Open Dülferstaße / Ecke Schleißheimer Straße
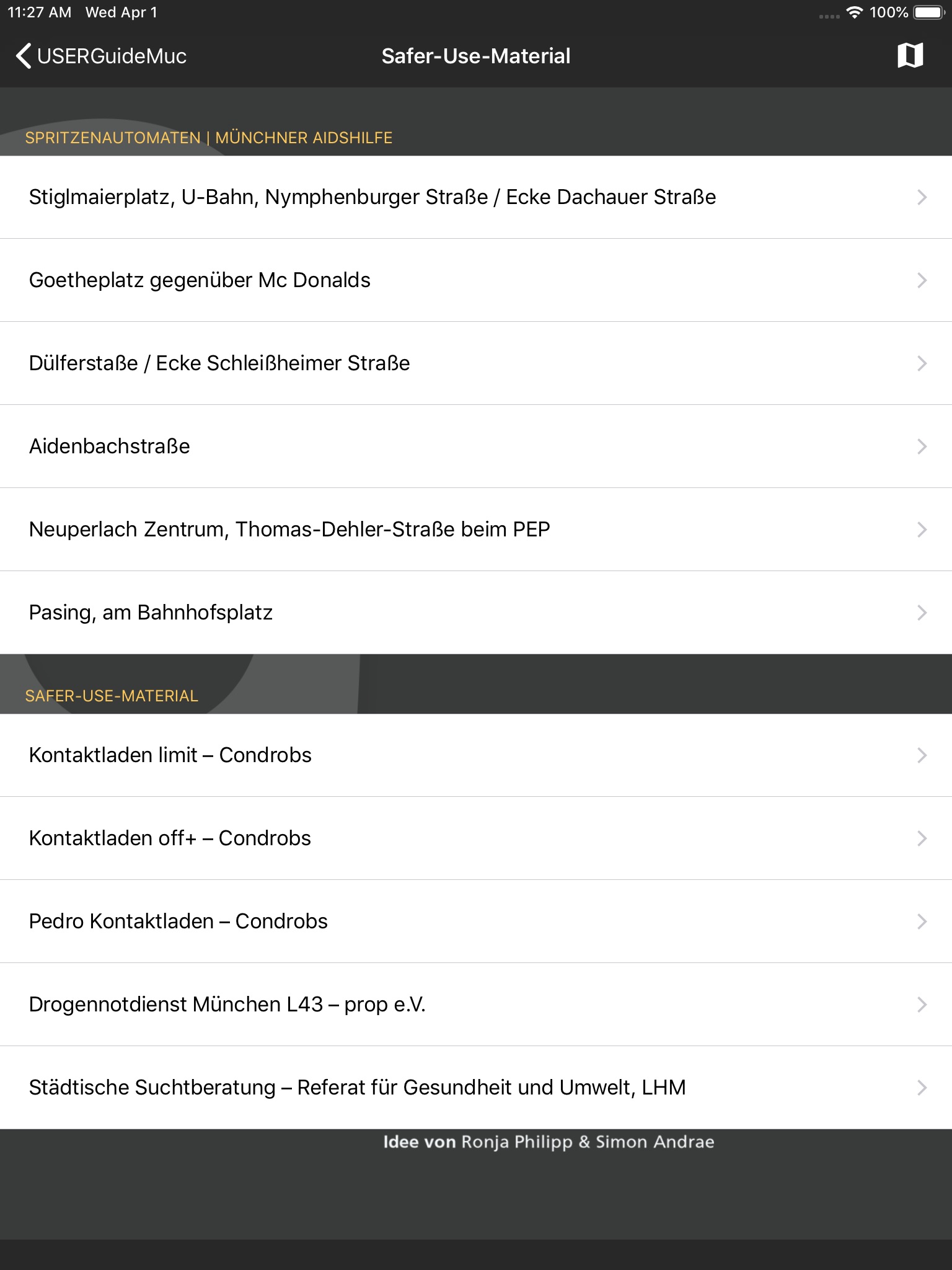The width and height of the screenshot is (952, 1270). [x=219, y=363]
